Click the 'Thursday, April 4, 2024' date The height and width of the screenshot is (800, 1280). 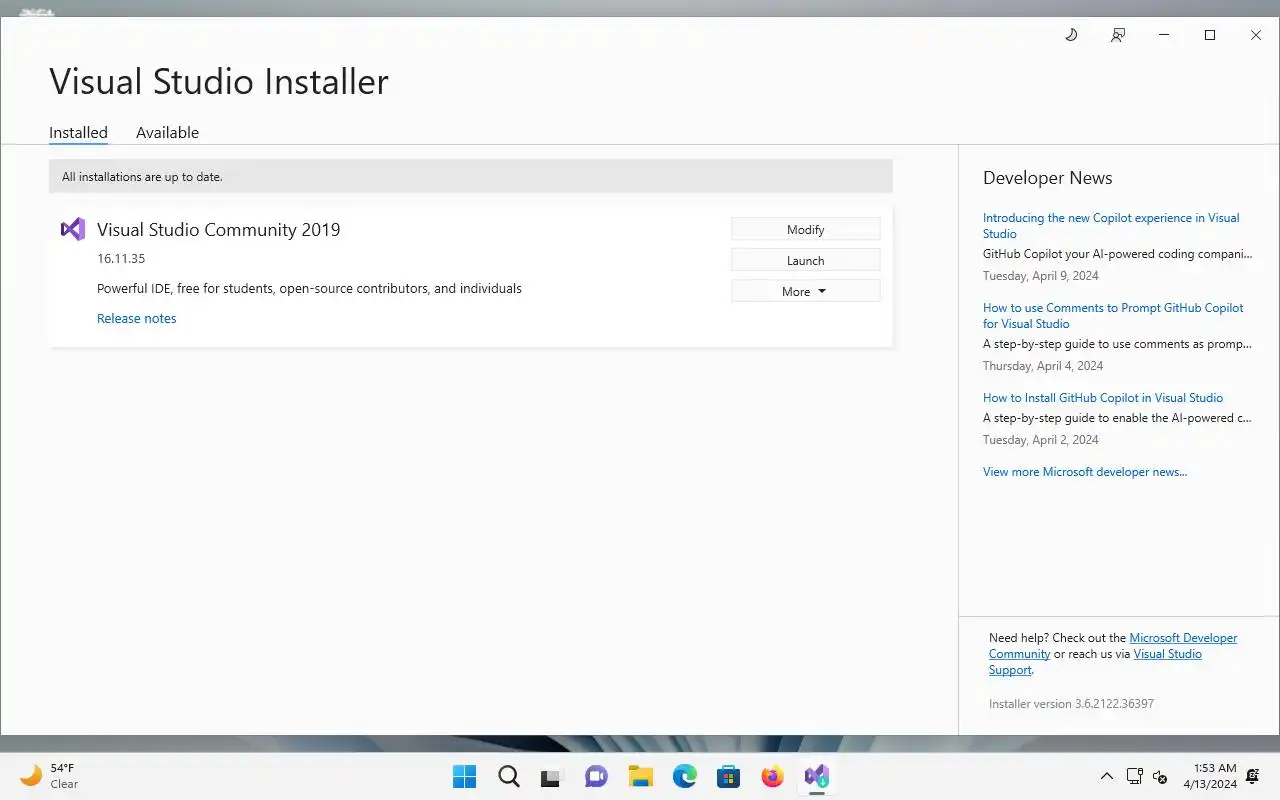[x=1043, y=365]
